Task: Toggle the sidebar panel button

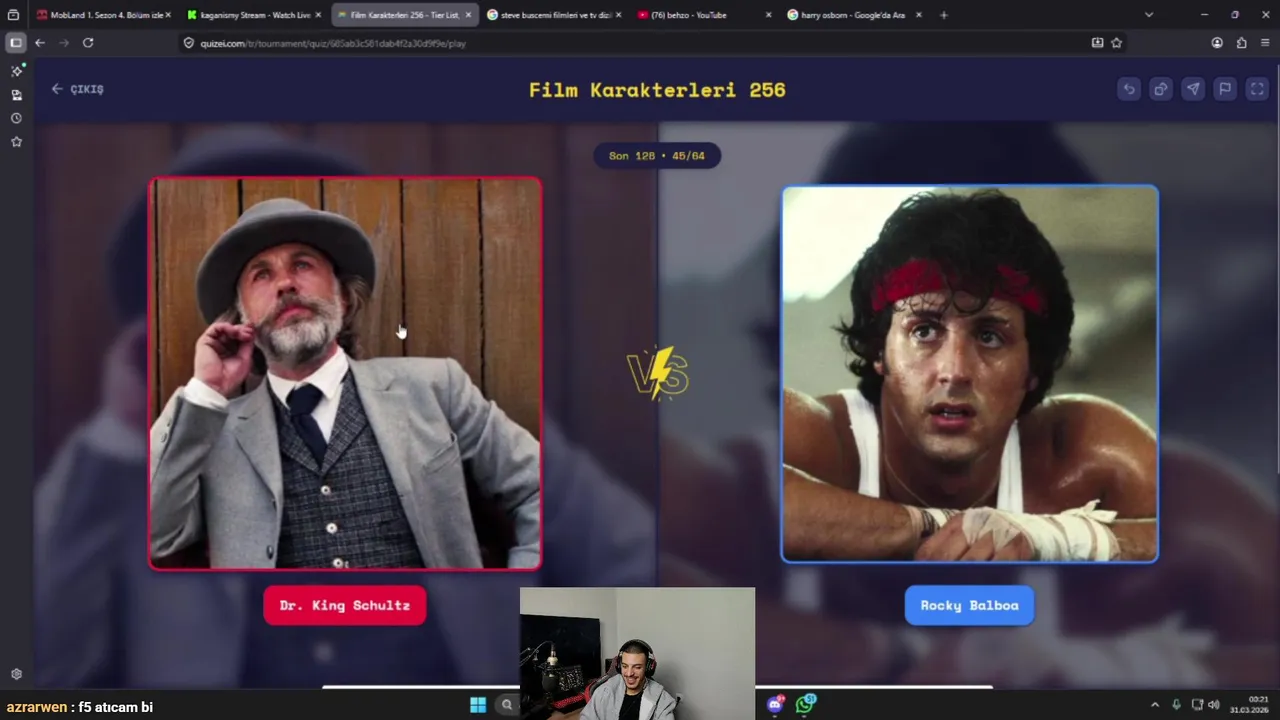Action: [16, 43]
